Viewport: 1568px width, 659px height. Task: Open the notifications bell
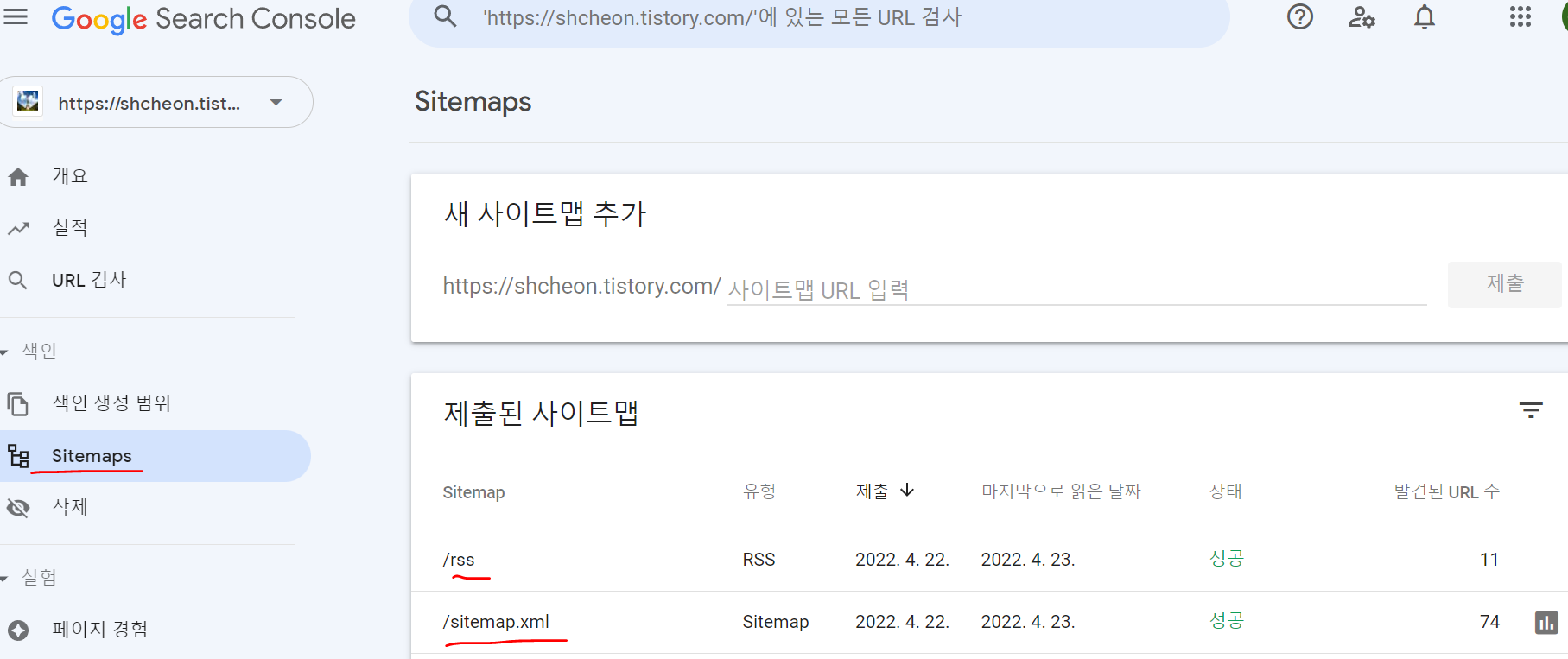pyautogui.click(x=1425, y=17)
